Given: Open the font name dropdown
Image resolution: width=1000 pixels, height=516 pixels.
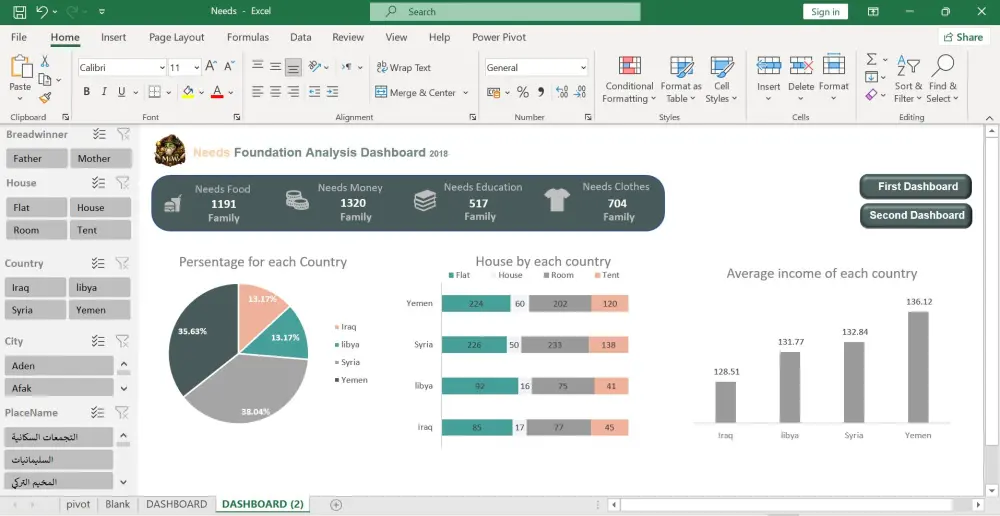Looking at the screenshot, I should click(161, 68).
